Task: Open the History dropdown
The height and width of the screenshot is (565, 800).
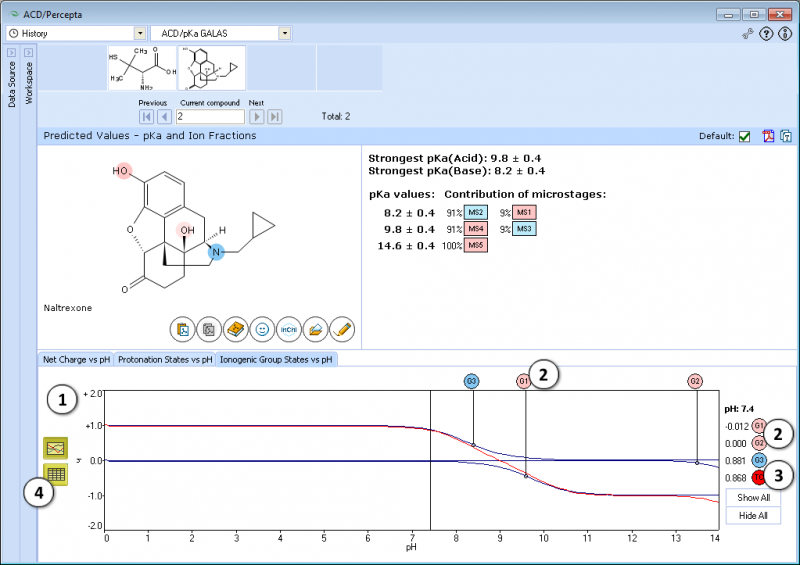Action: (140, 34)
